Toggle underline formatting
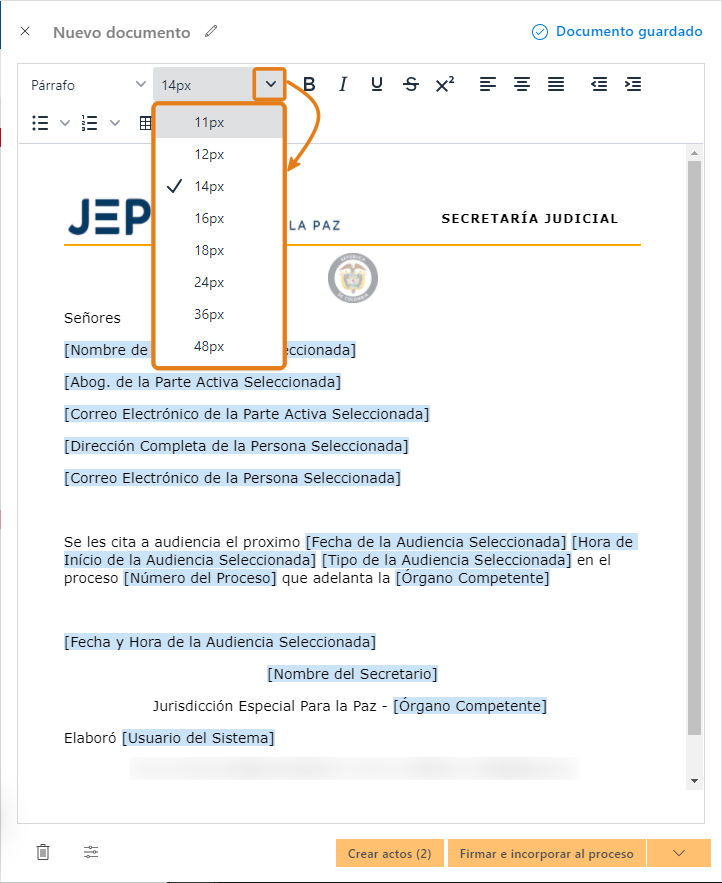Viewport: 722px width, 883px height. [x=377, y=84]
